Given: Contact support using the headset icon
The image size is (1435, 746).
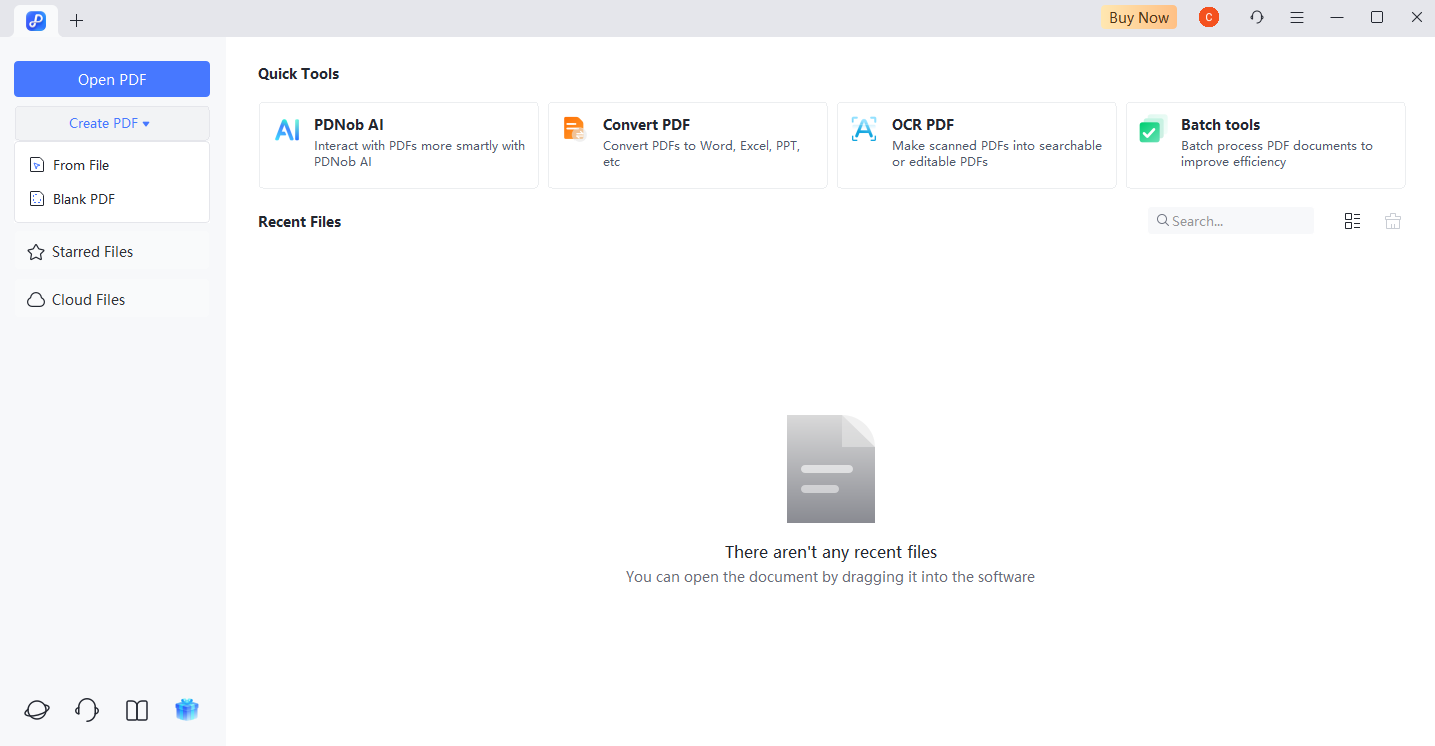Looking at the screenshot, I should tap(86, 710).
